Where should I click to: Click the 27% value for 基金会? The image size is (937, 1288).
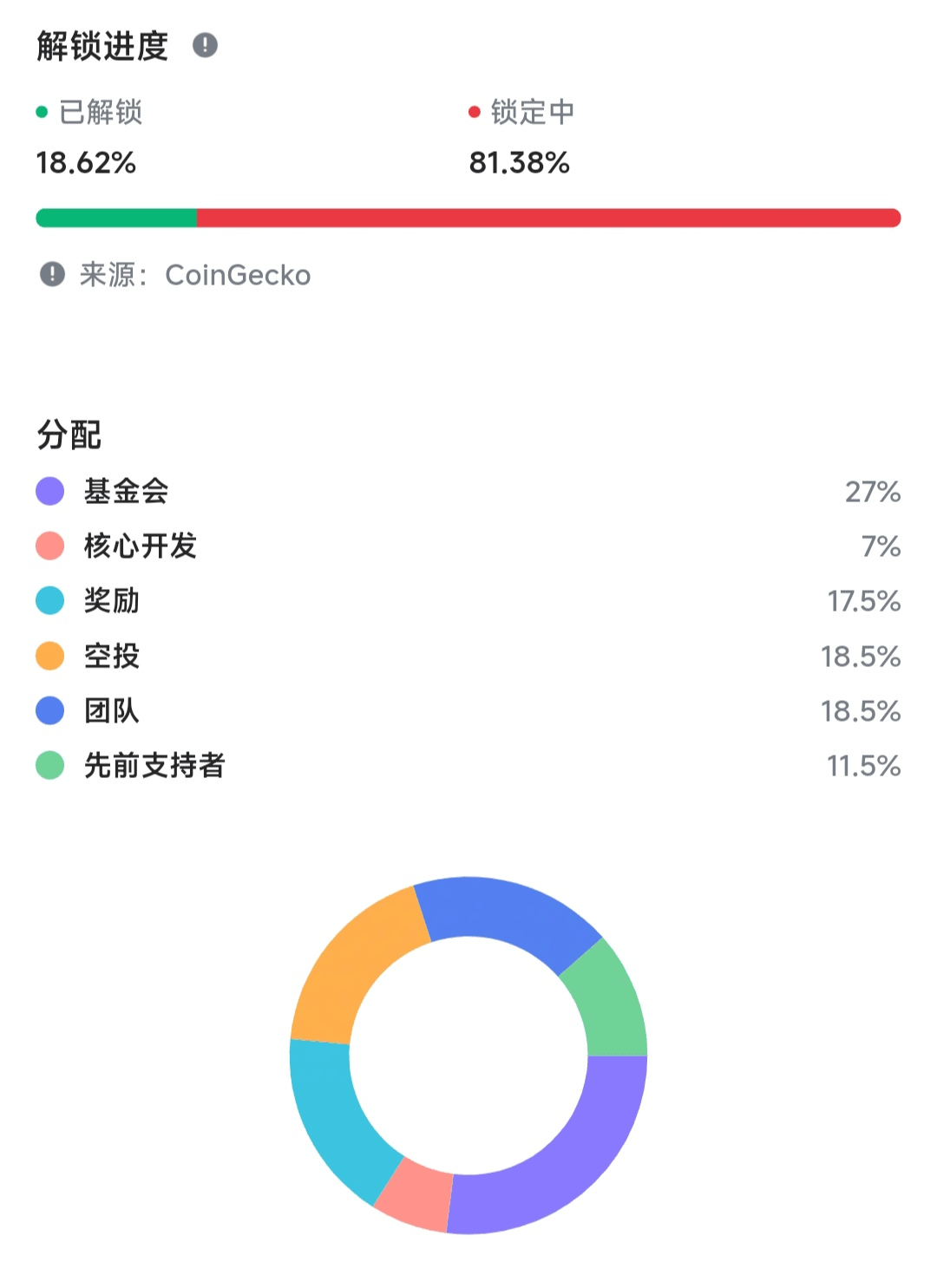[873, 492]
